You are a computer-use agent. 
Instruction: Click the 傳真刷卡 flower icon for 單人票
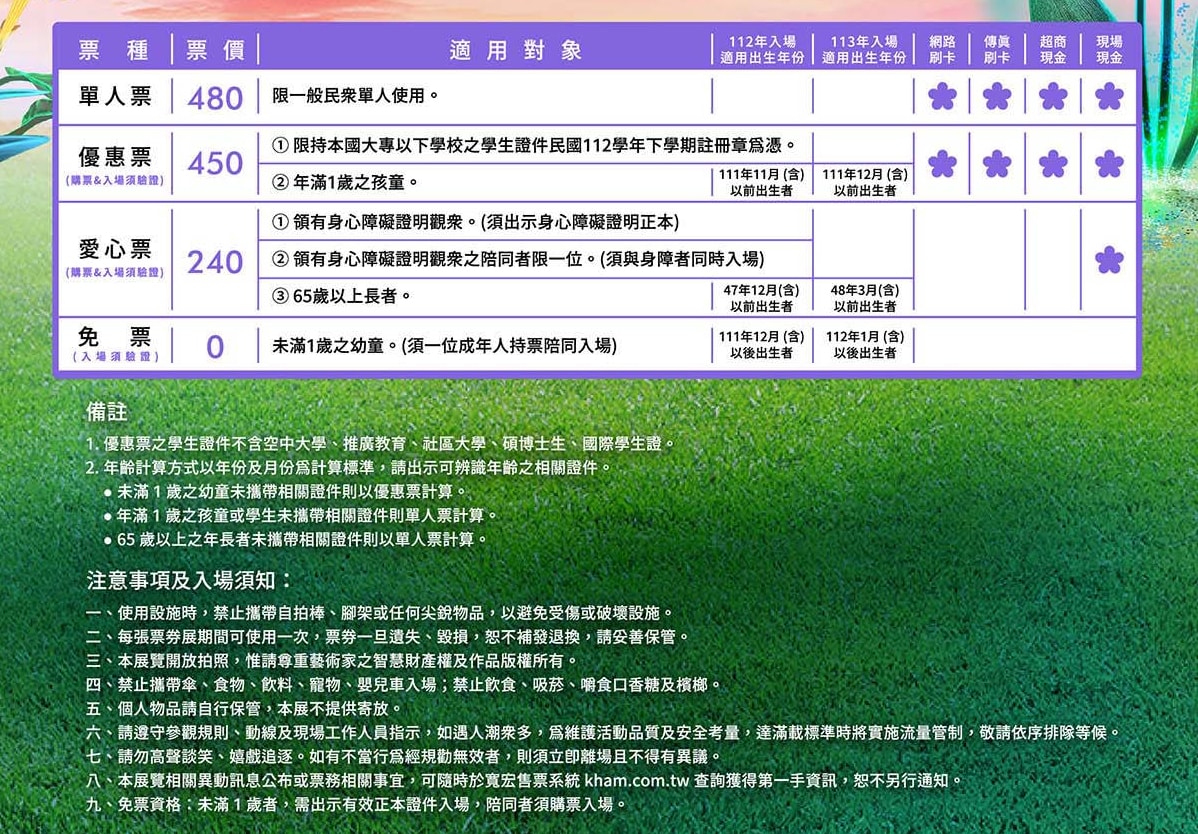point(996,97)
